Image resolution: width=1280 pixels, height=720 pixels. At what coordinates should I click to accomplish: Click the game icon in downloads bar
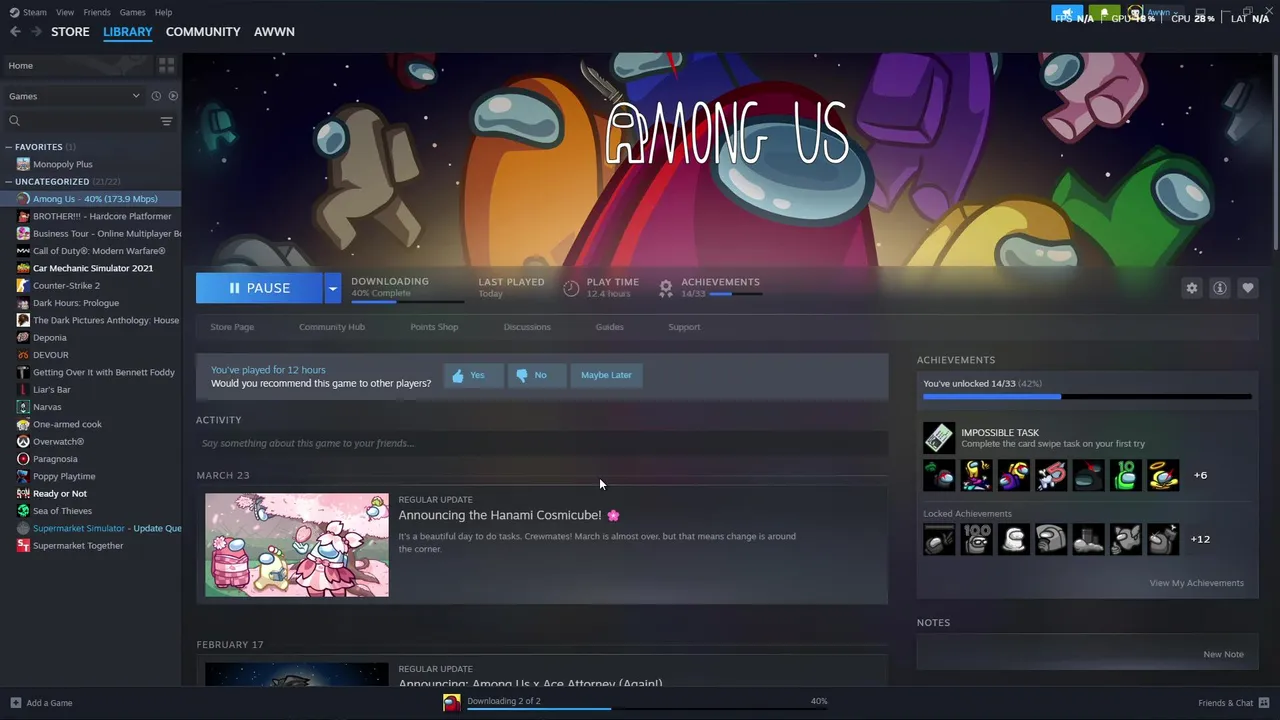(452, 703)
